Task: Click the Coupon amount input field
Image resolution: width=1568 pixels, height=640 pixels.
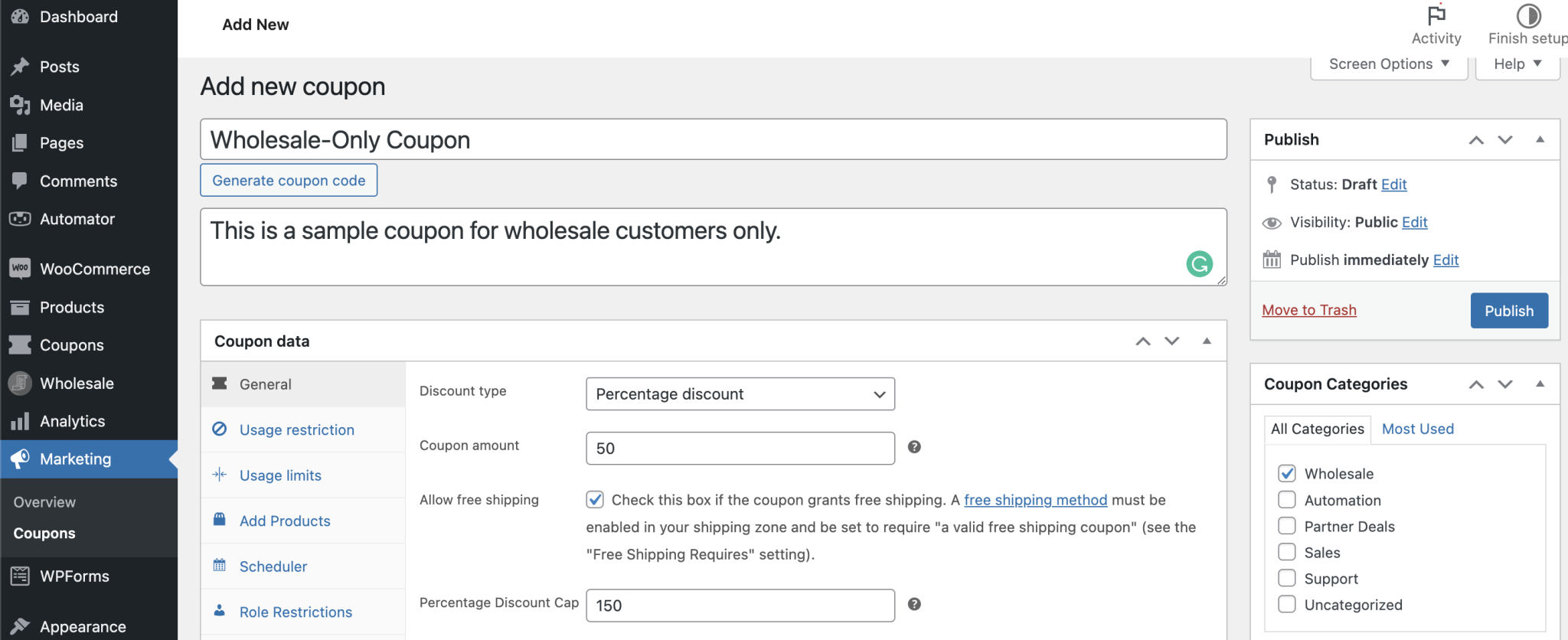Action: pos(740,449)
